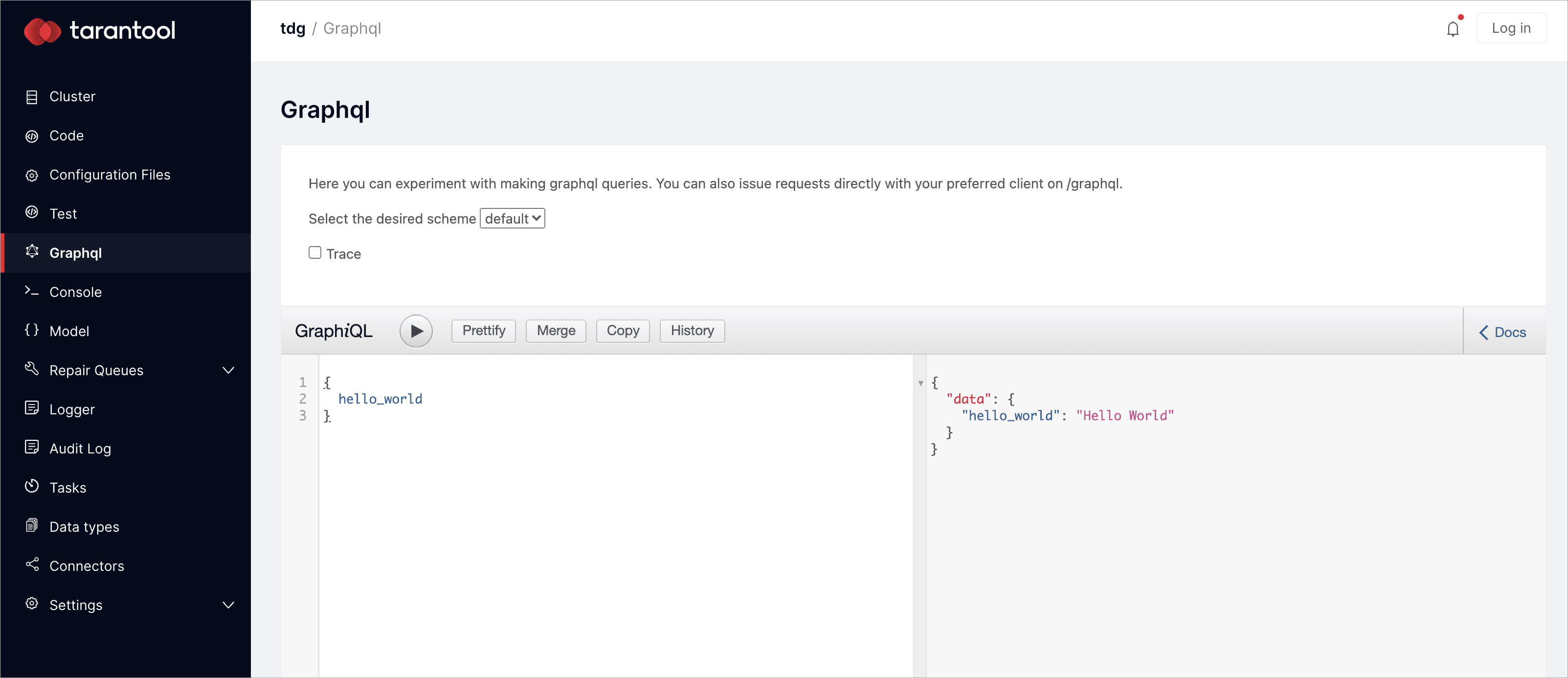
Task: Go to Configuration Files
Action: (x=126, y=175)
